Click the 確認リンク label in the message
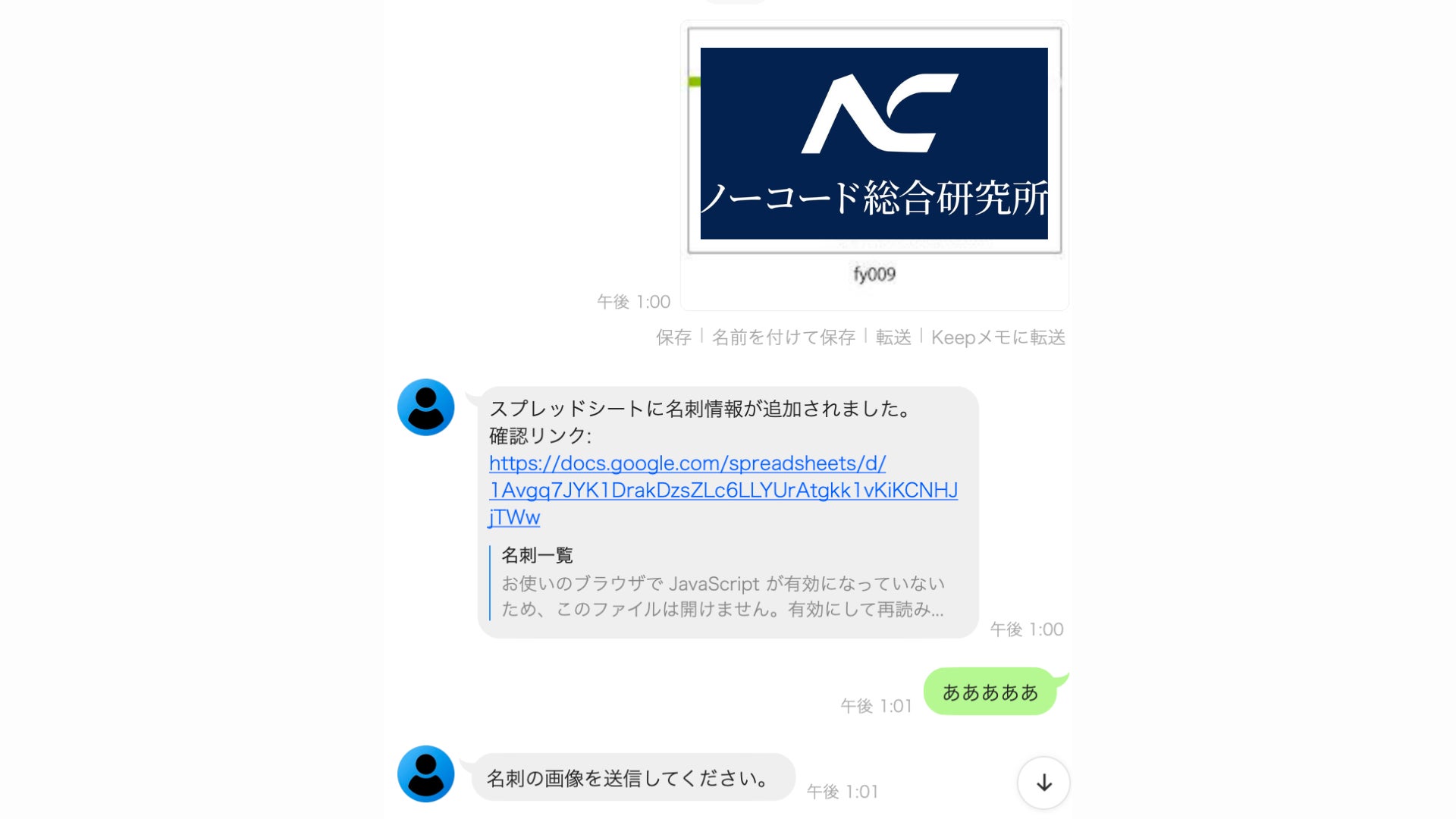 [540, 436]
